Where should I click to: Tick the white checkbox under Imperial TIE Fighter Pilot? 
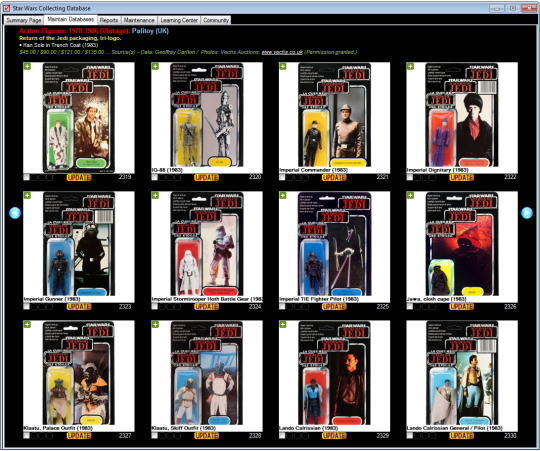[x=282, y=306]
